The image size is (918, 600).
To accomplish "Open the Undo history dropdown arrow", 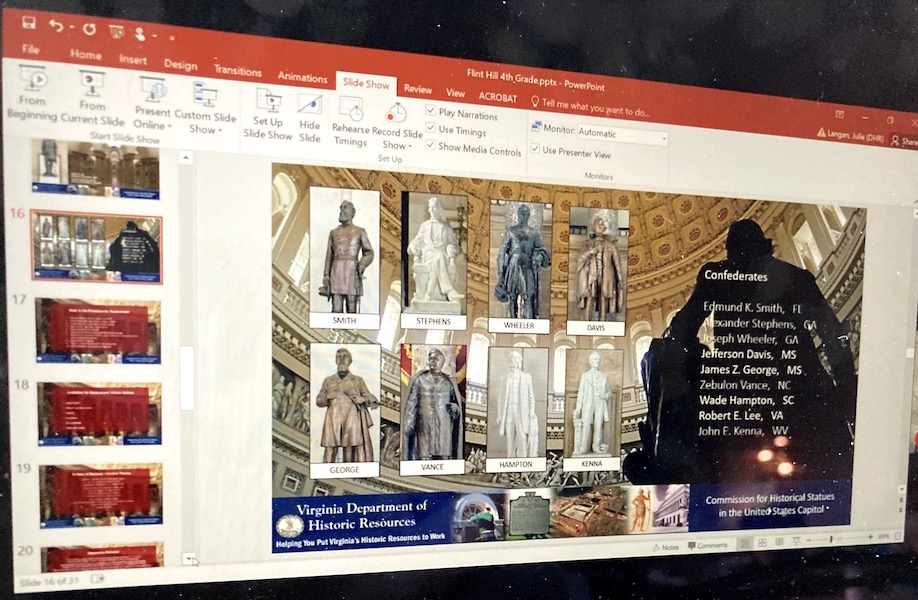I will click(71, 28).
